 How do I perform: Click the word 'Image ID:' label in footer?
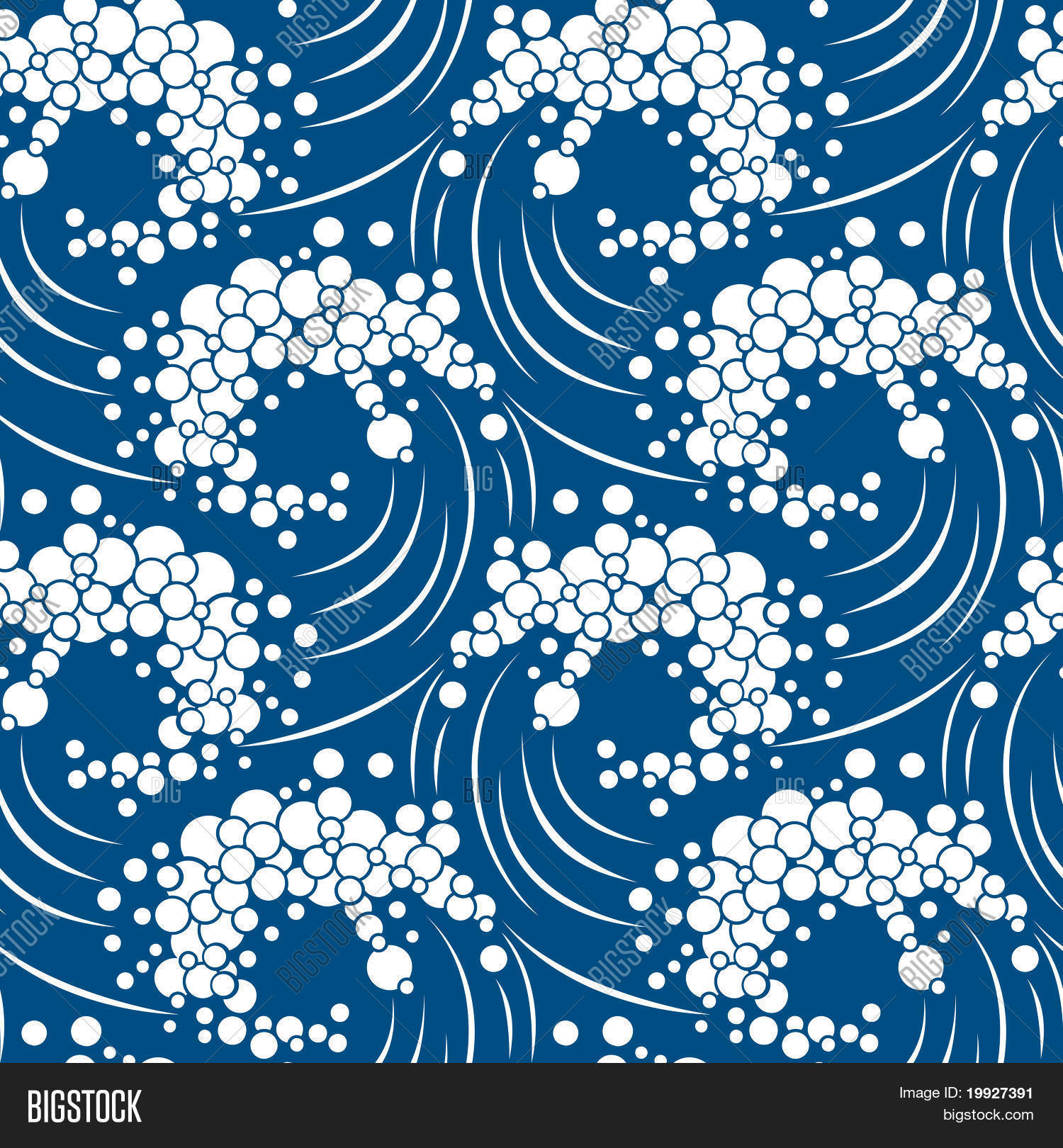(x=928, y=1094)
